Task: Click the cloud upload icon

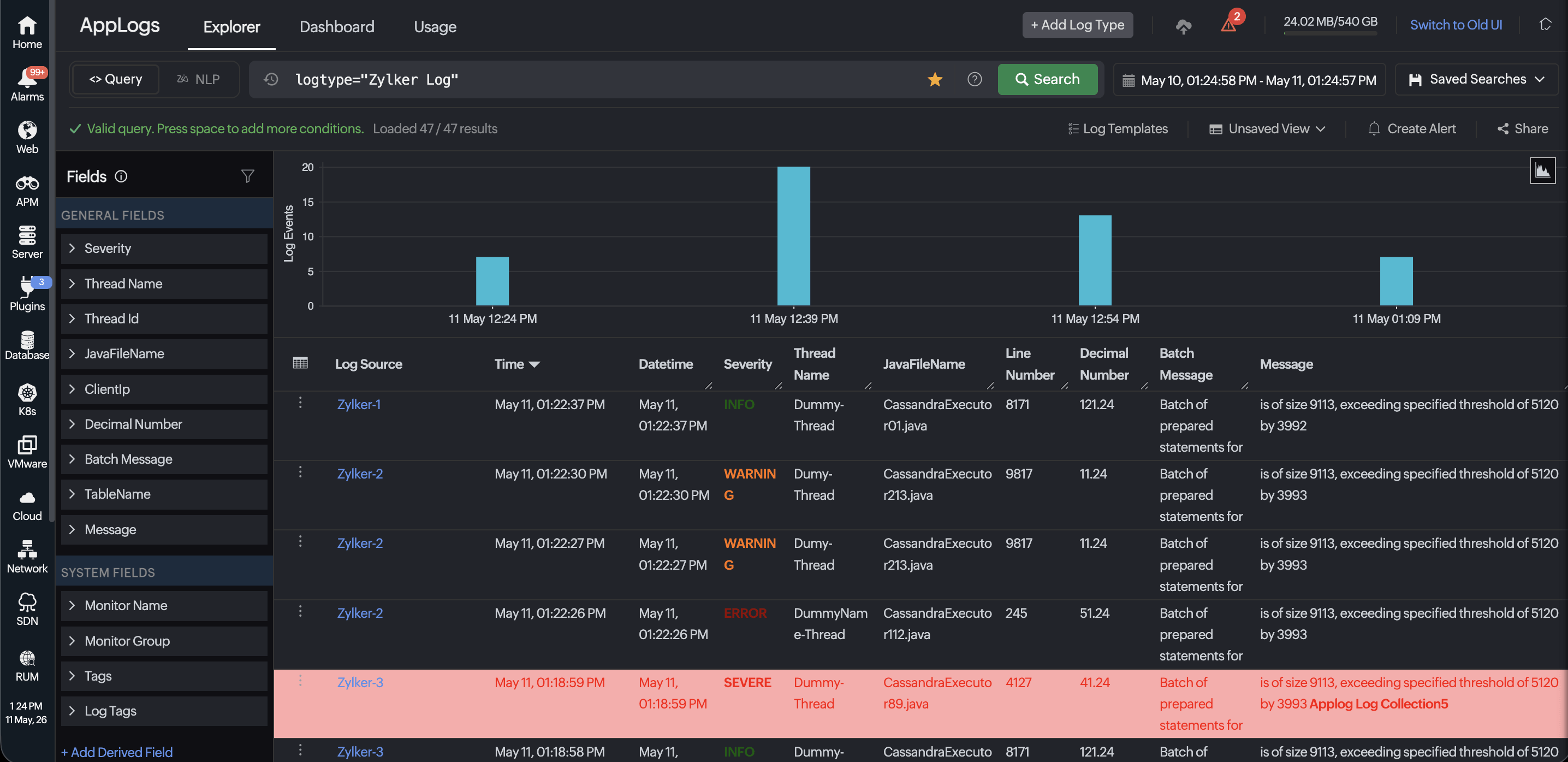Action: point(1183,26)
